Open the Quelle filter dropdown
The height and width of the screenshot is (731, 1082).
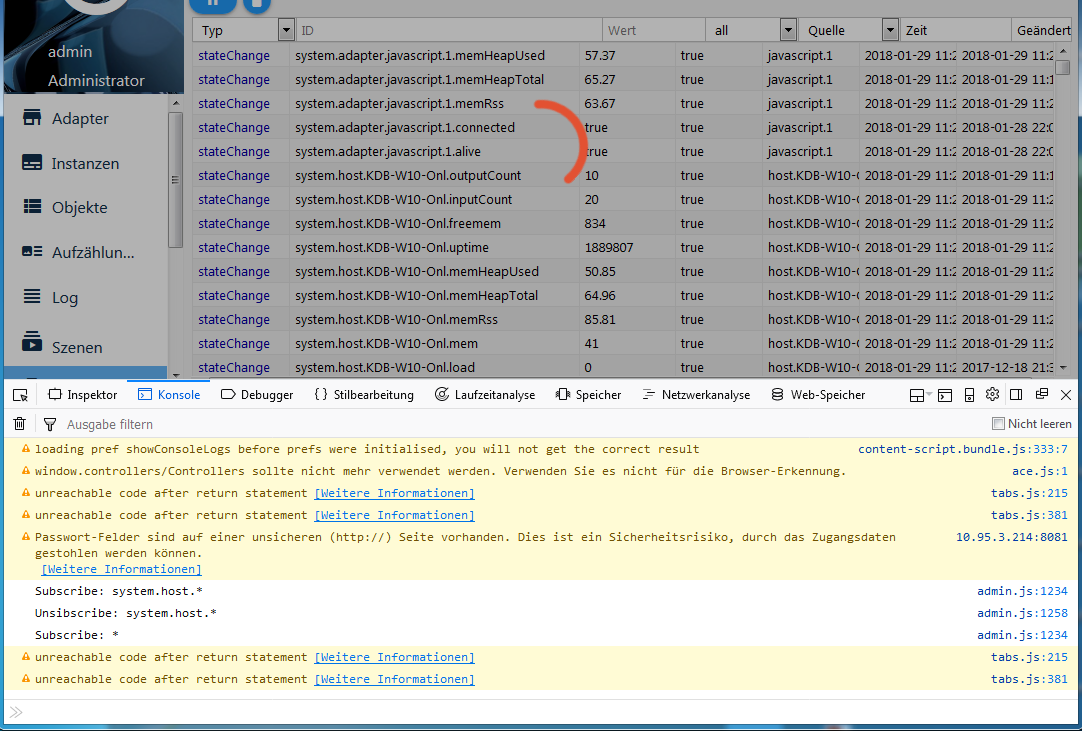pyautogui.click(x=889, y=31)
